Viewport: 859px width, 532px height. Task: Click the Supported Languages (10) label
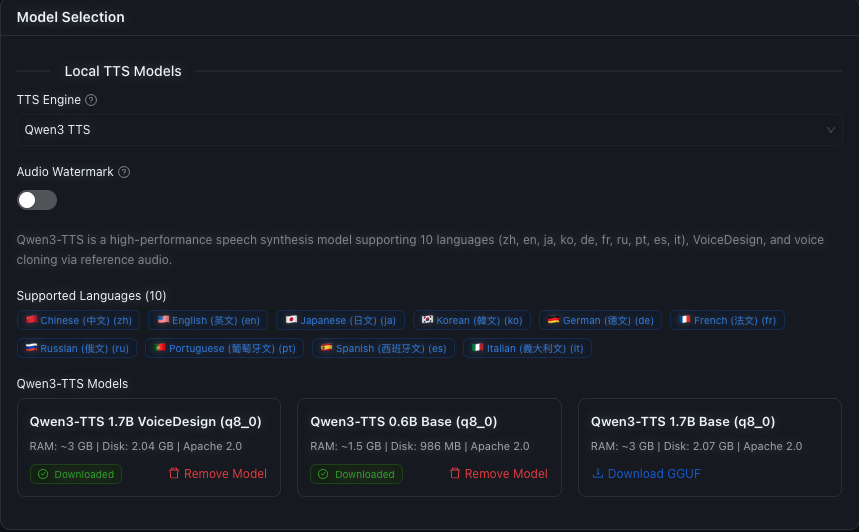tap(91, 296)
